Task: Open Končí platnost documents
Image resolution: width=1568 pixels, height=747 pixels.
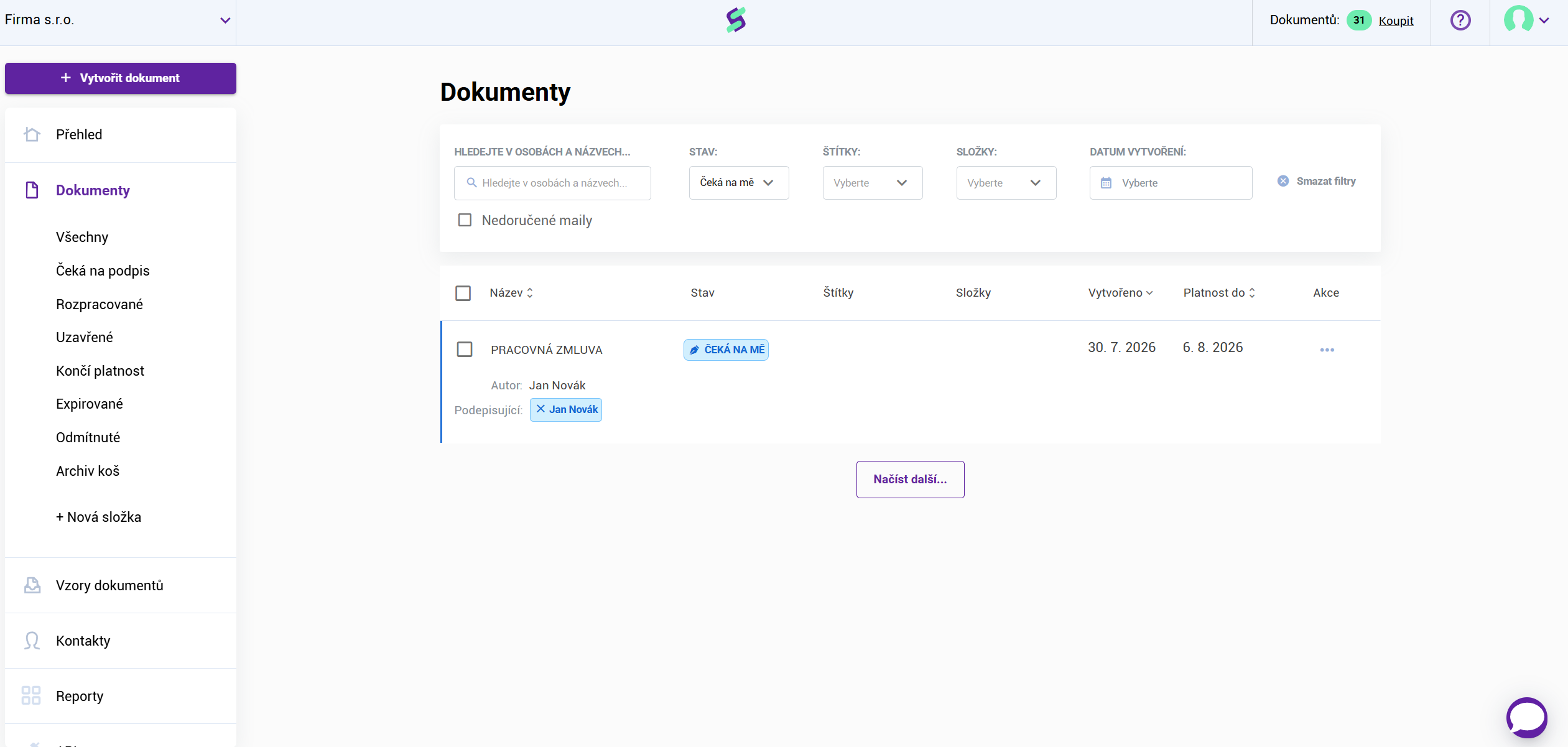Action: (x=100, y=371)
